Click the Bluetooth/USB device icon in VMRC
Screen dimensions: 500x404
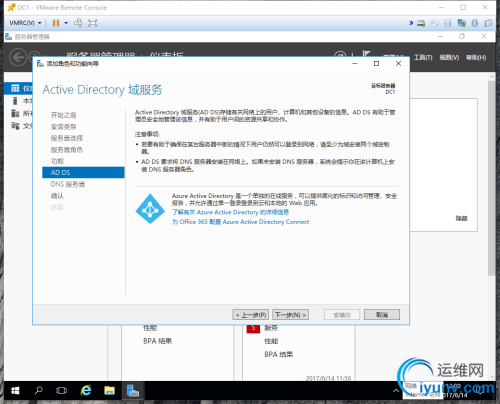[x=475, y=23]
